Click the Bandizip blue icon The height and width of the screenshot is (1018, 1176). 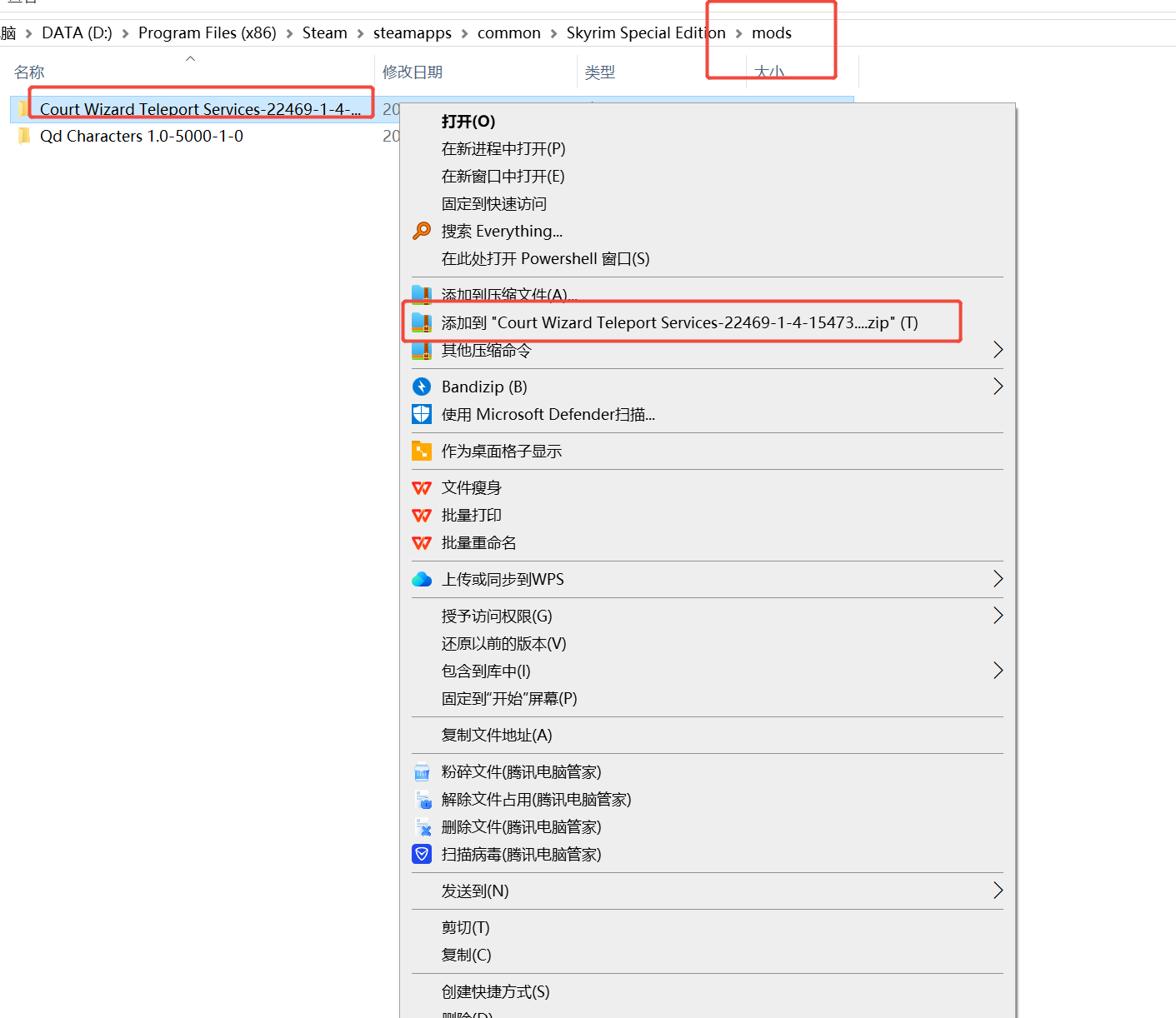point(422,387)
